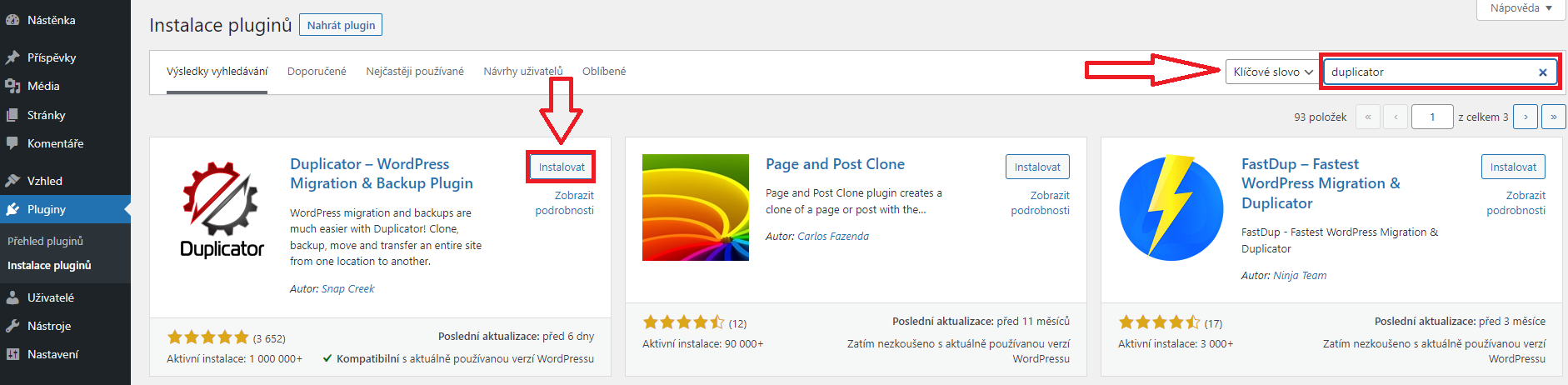
Task: Expand the Nápověda help panel
Action: tap(1521, 8)
